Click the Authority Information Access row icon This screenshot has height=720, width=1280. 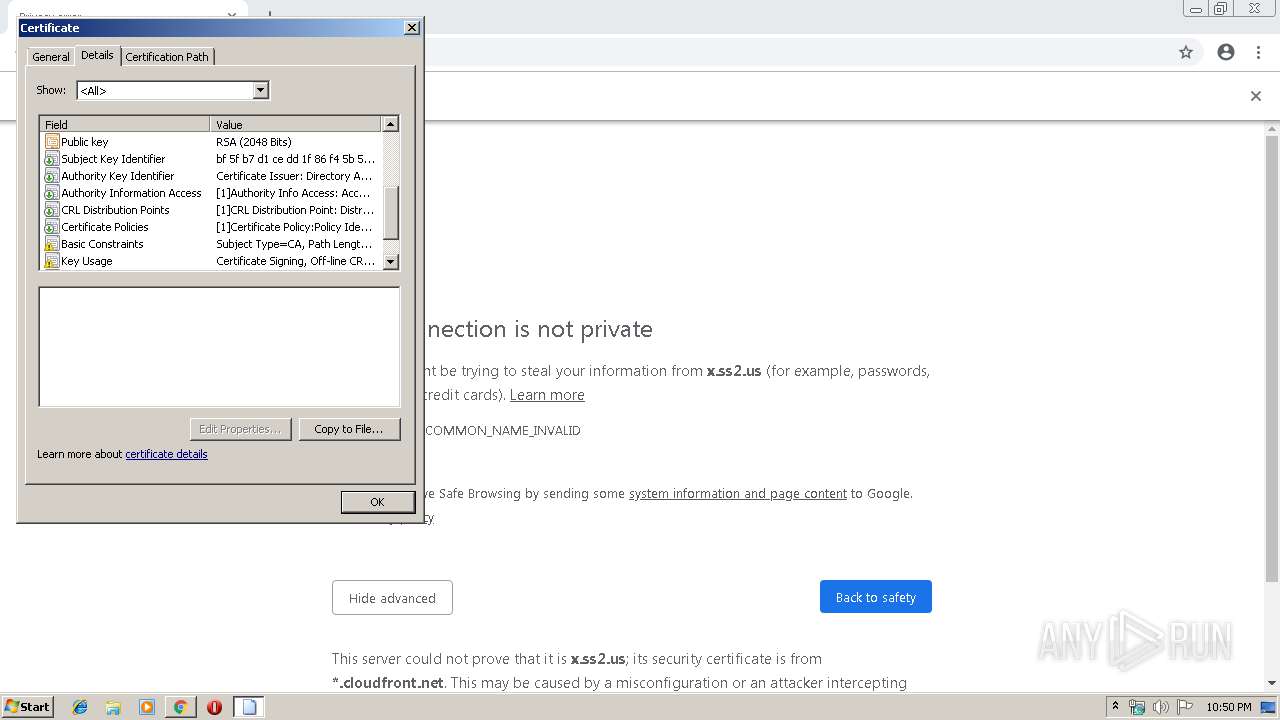click(52, 193)
